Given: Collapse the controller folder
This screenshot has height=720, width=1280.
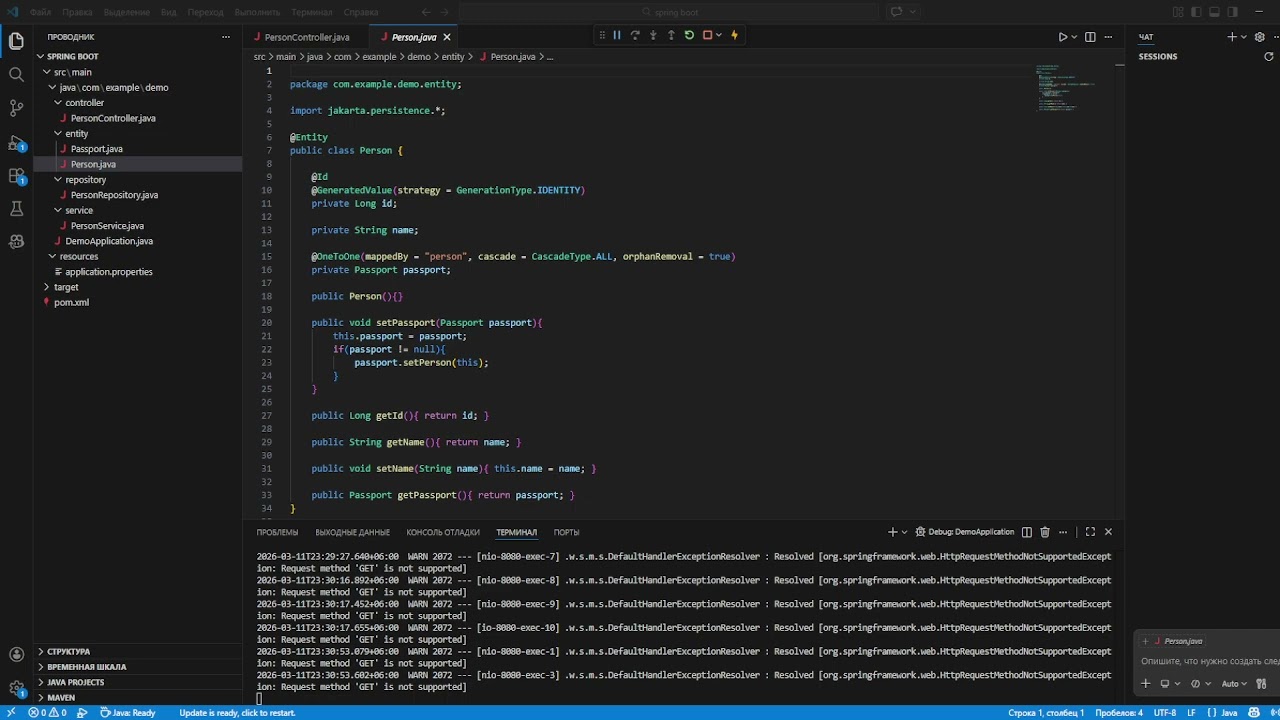Looking at the screenshot, I should coord(84,103).
